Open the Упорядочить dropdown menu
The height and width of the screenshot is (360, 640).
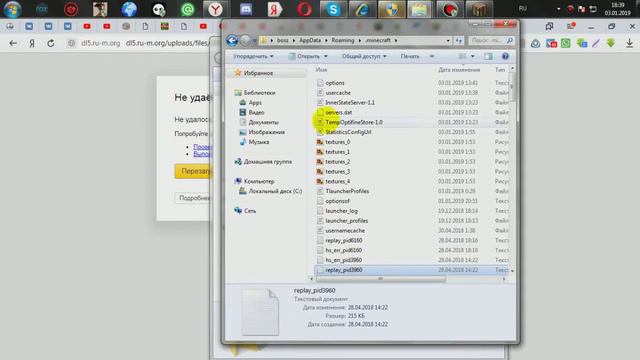(x=253, y=56)
